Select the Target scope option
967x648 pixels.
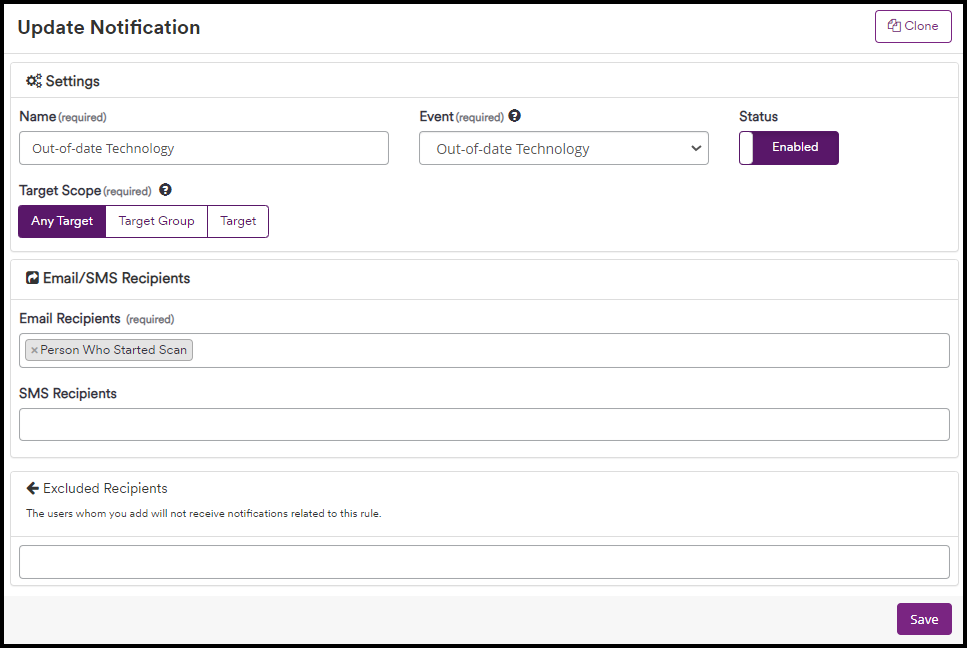(x=238, y=221)
